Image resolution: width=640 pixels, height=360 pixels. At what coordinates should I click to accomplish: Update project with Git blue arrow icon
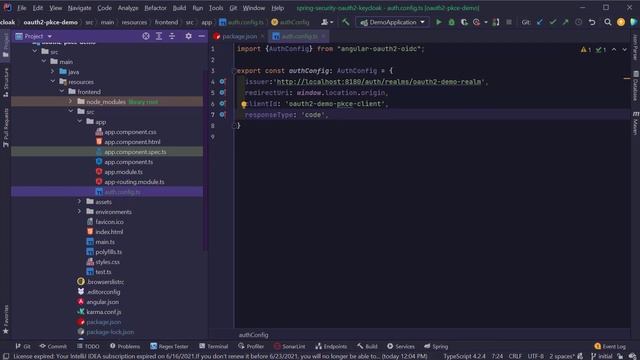point(540,22)
